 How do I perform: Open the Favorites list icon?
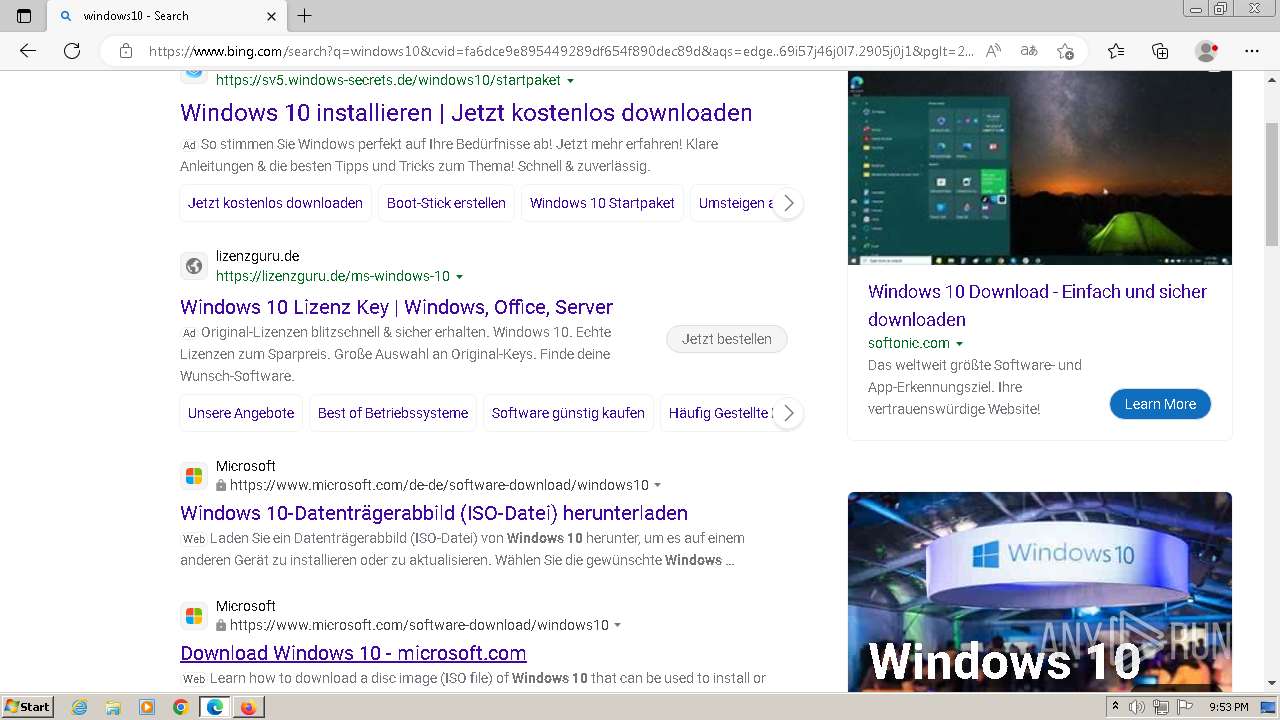[1116, 51]
